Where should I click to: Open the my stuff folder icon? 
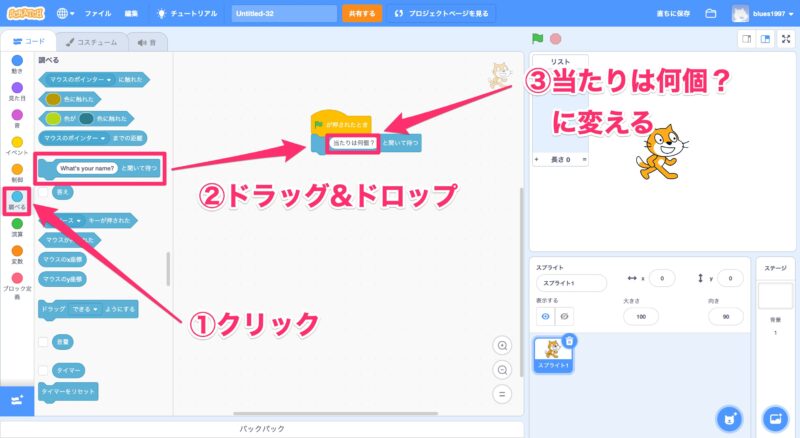[711, 14]
